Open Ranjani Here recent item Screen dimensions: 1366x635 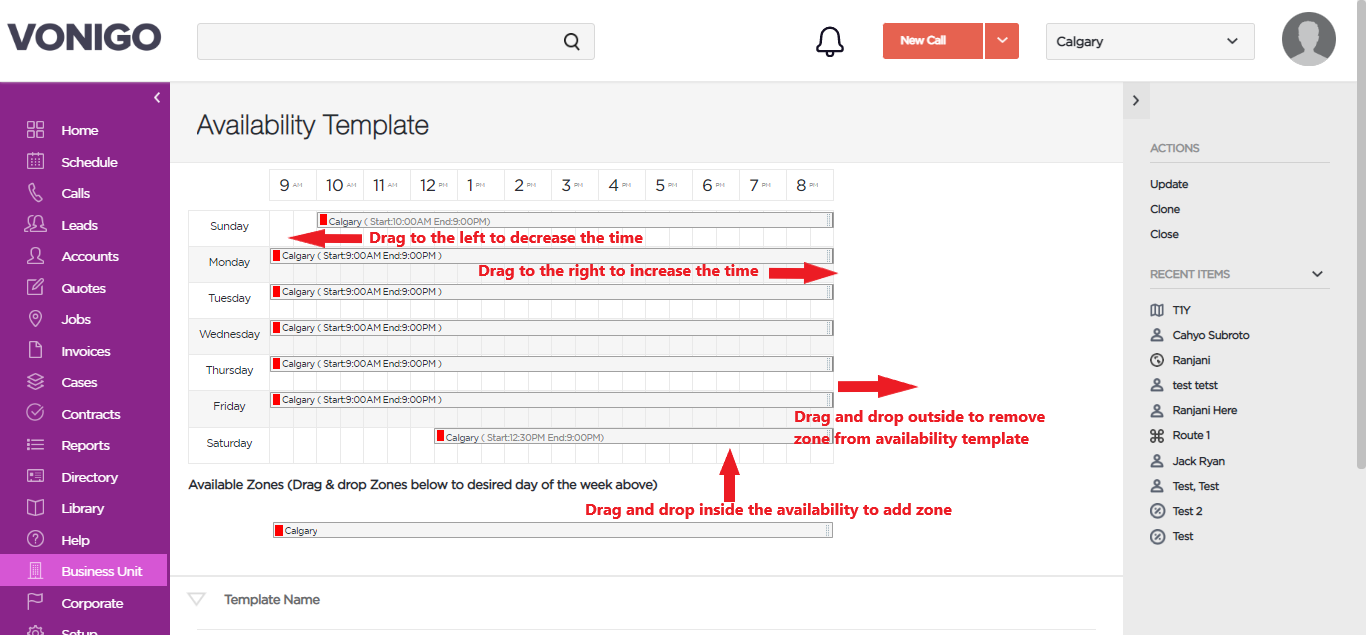pos(1205,410)
